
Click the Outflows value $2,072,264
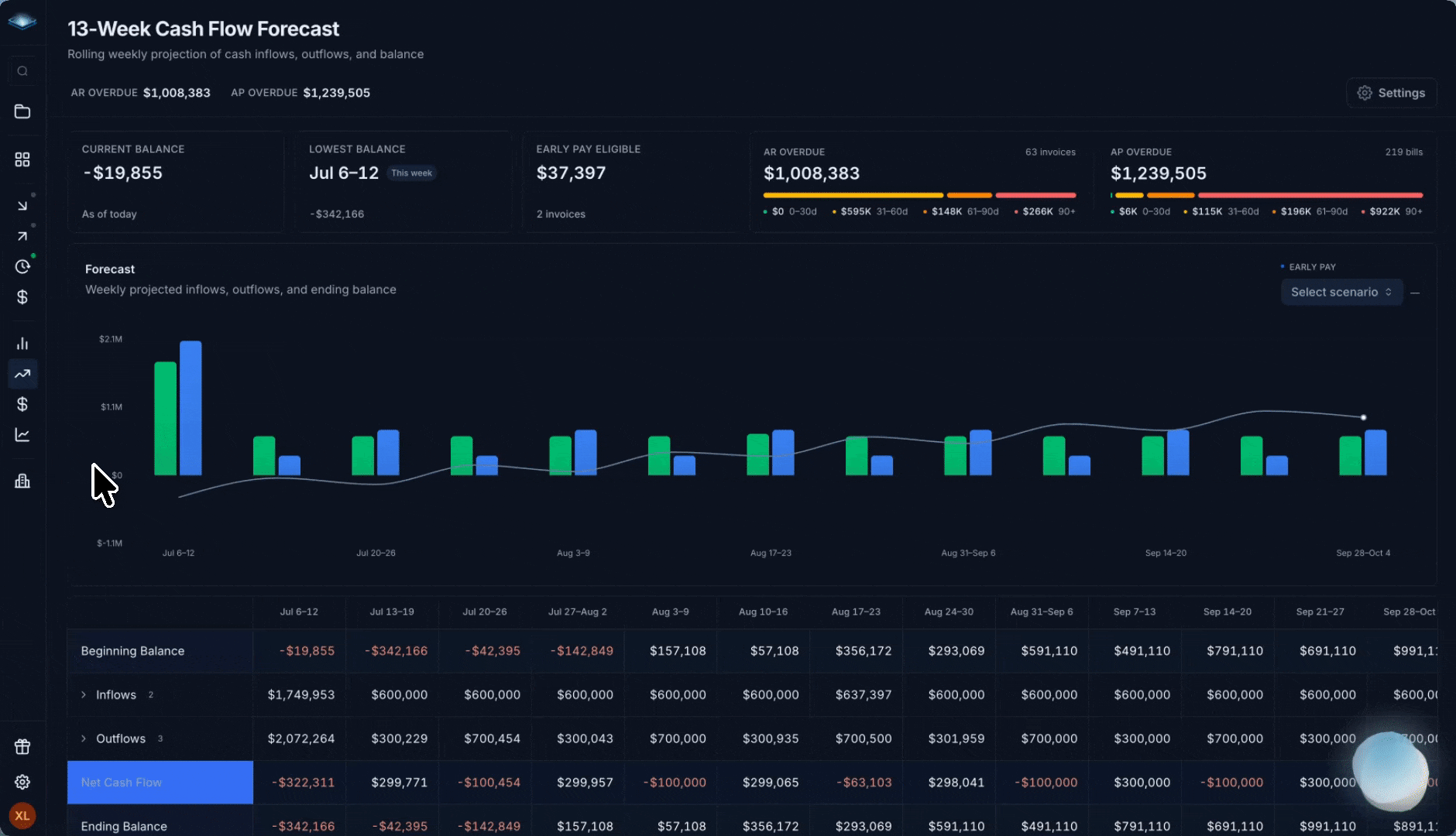301,738
